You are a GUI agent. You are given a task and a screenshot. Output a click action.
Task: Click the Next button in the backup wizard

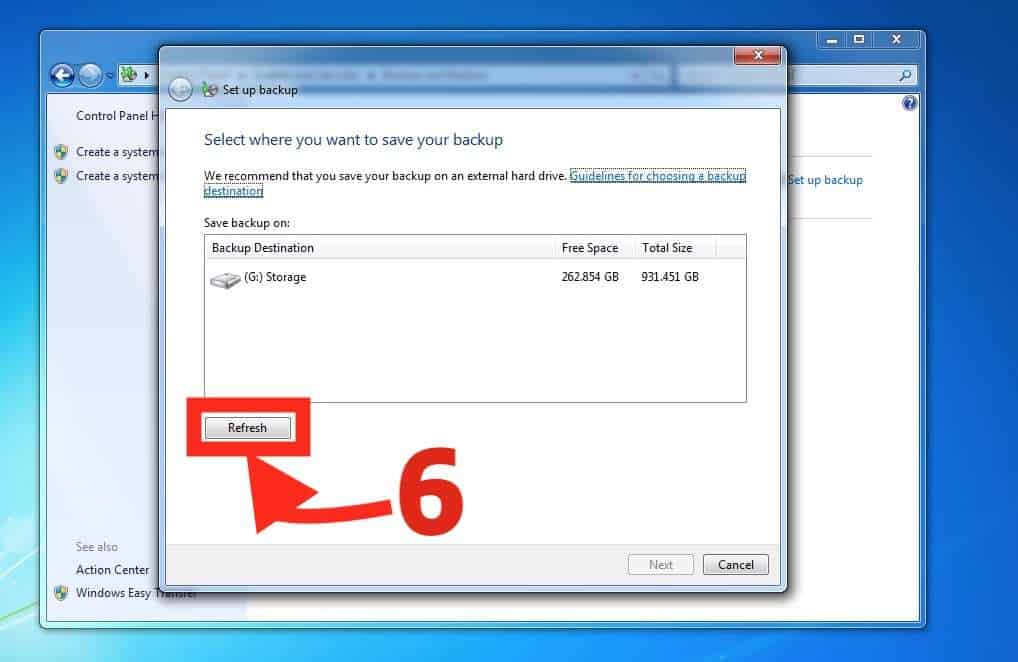pos(660,565)
